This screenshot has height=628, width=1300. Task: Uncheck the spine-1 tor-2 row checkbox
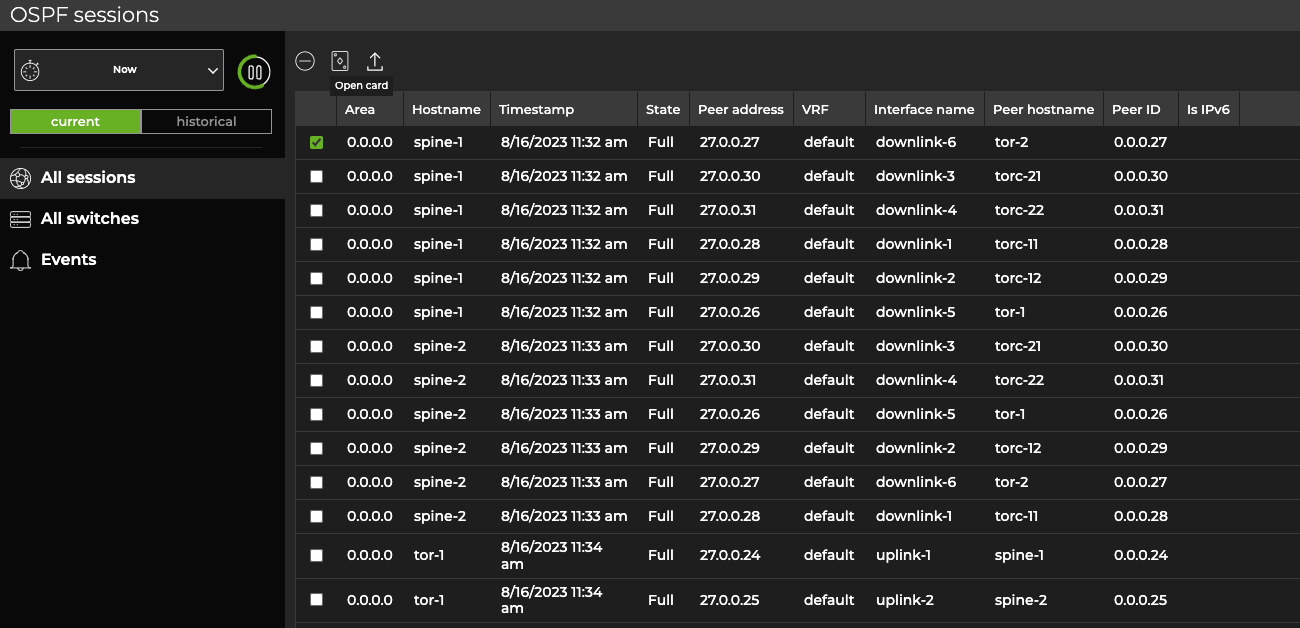[x=317, y=143]
